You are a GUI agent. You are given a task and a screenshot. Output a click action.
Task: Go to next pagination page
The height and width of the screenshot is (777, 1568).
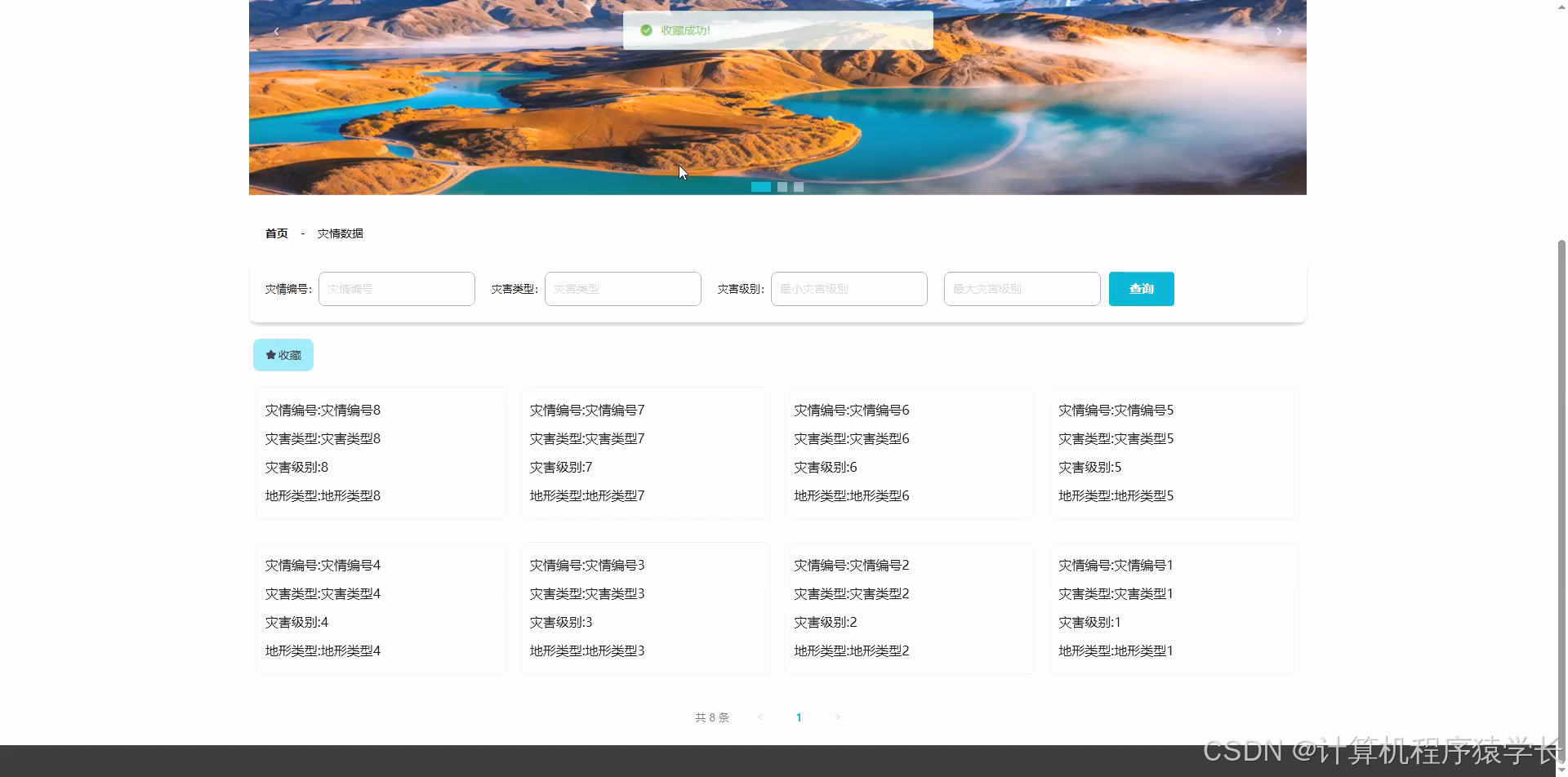pyautogui.click(x=837, y=717)
